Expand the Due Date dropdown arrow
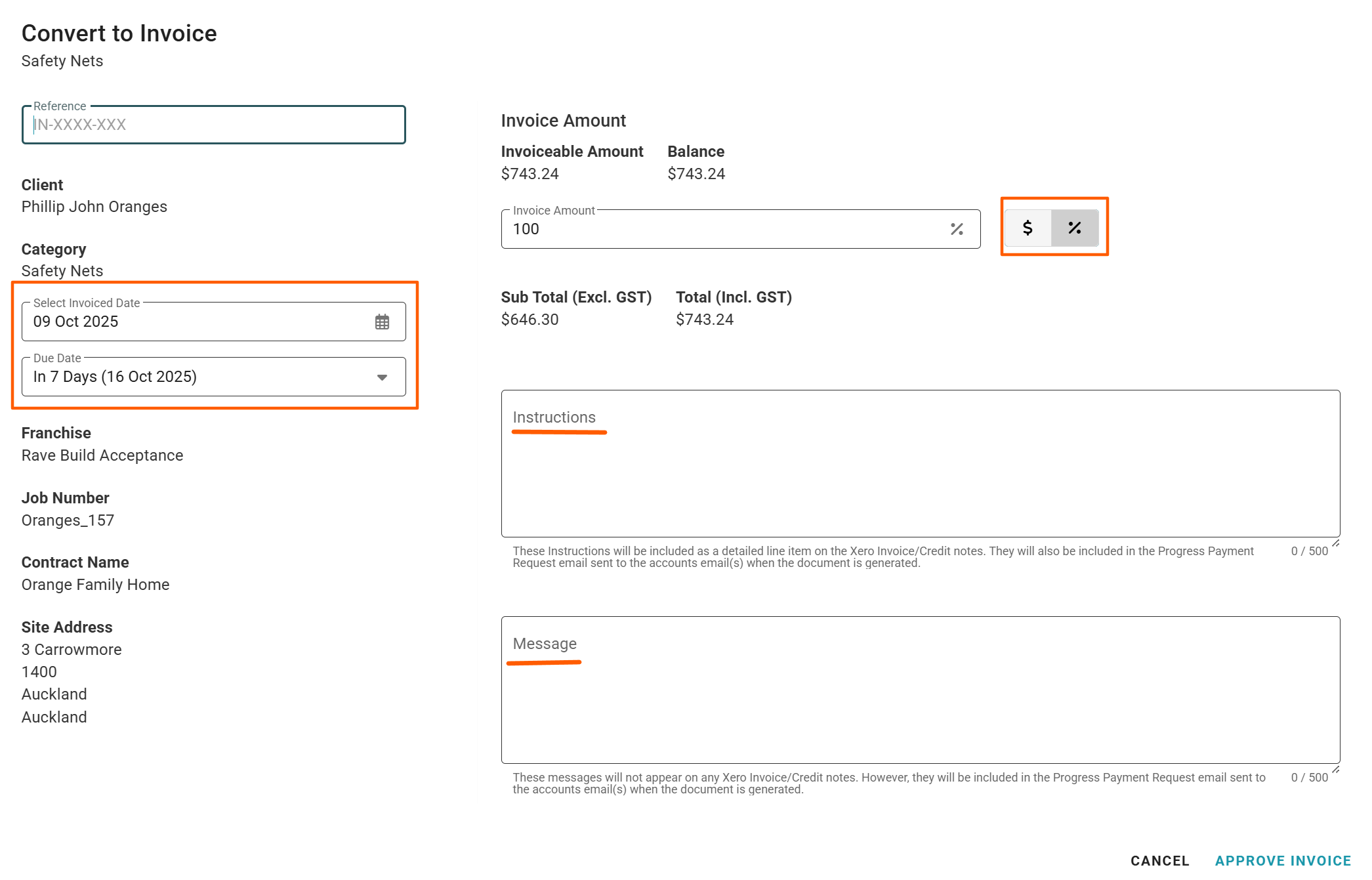 tap(382, 377)
